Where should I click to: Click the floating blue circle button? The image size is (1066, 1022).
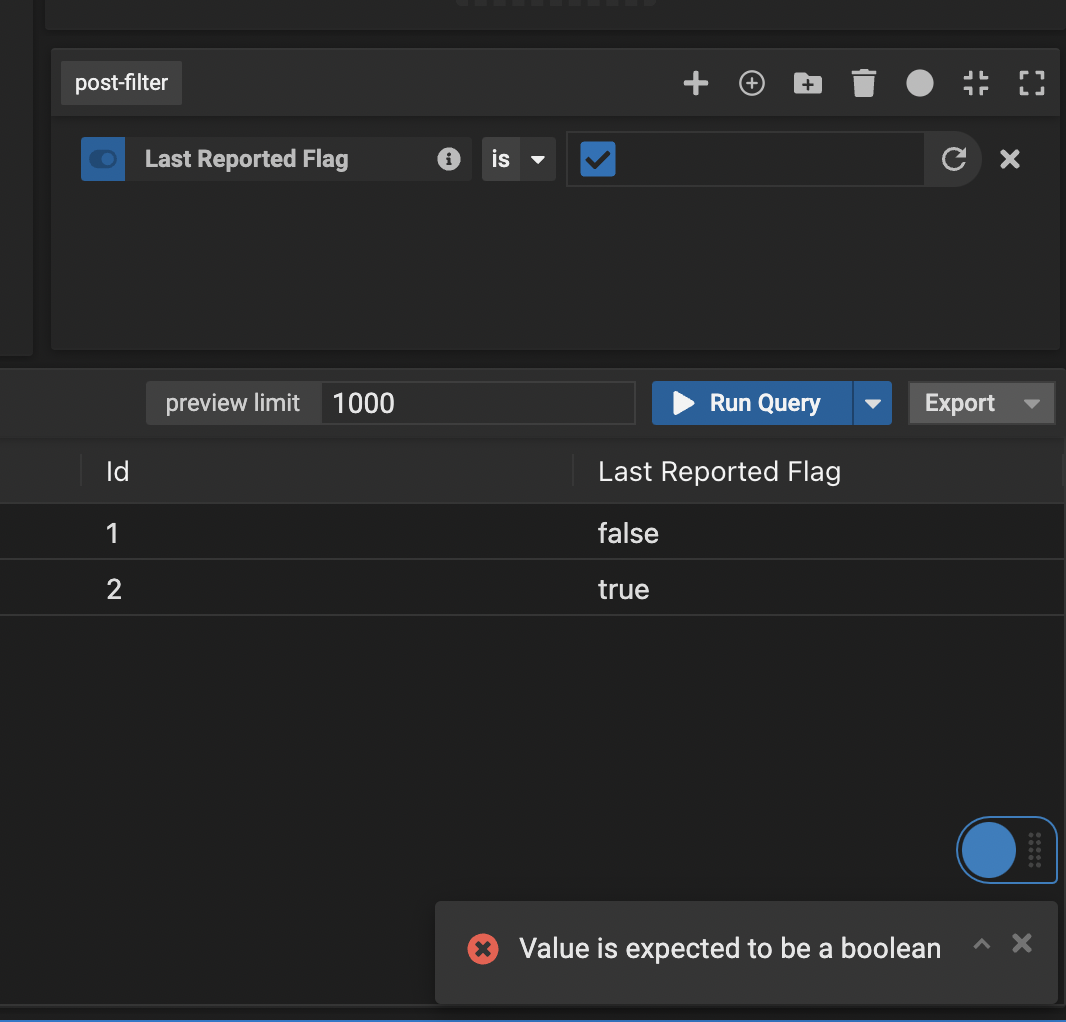coord(988,850)
